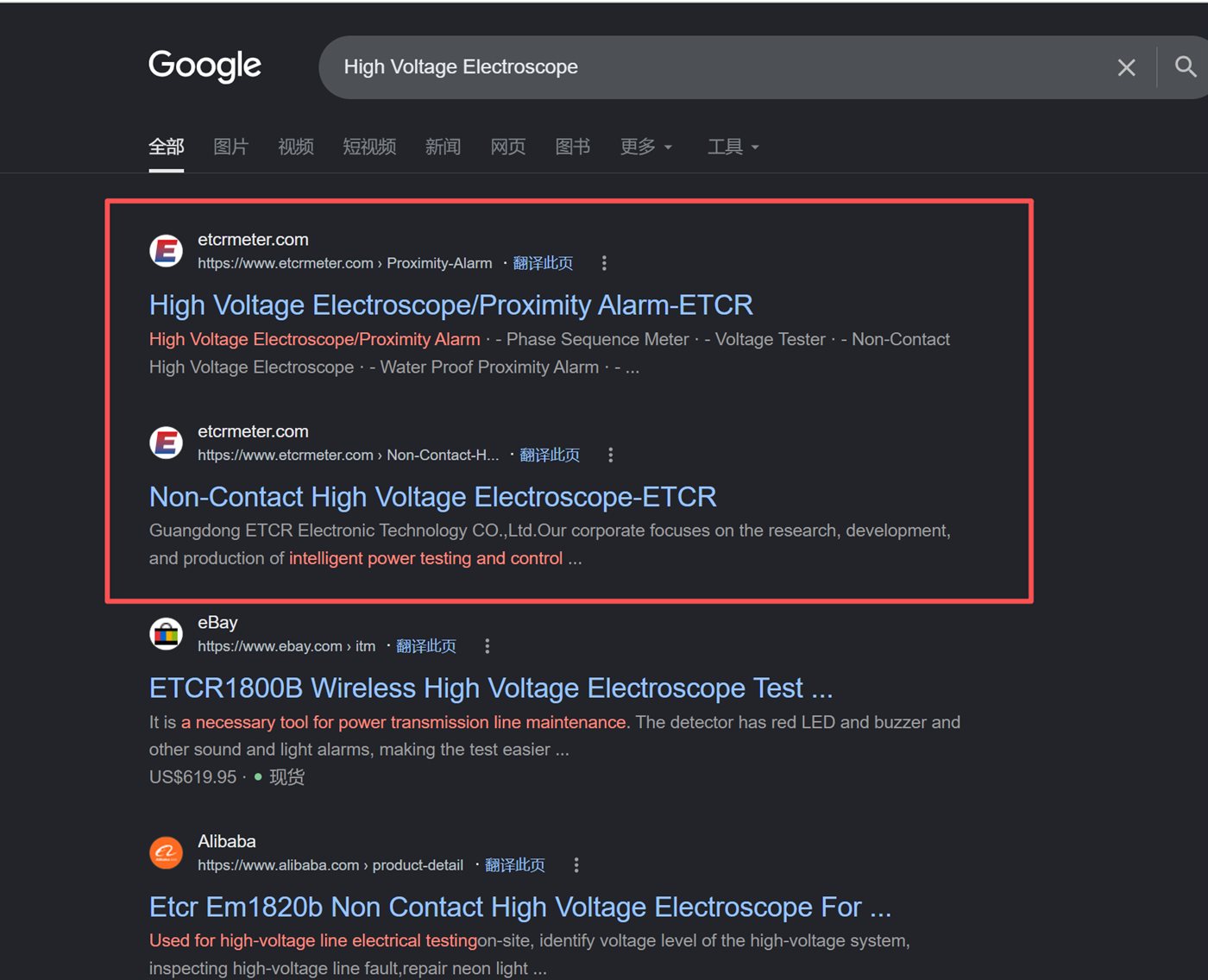Click the alibaba.com › product-detail URL
The height and width of the screenshot is (980, 1208).
click(x=330, y=865)
